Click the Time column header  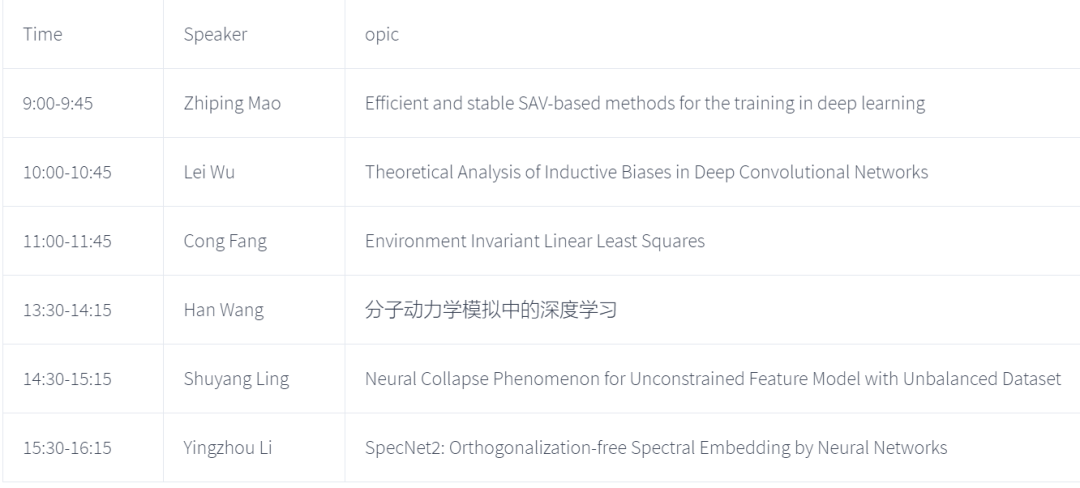click(x=42, y=34)
